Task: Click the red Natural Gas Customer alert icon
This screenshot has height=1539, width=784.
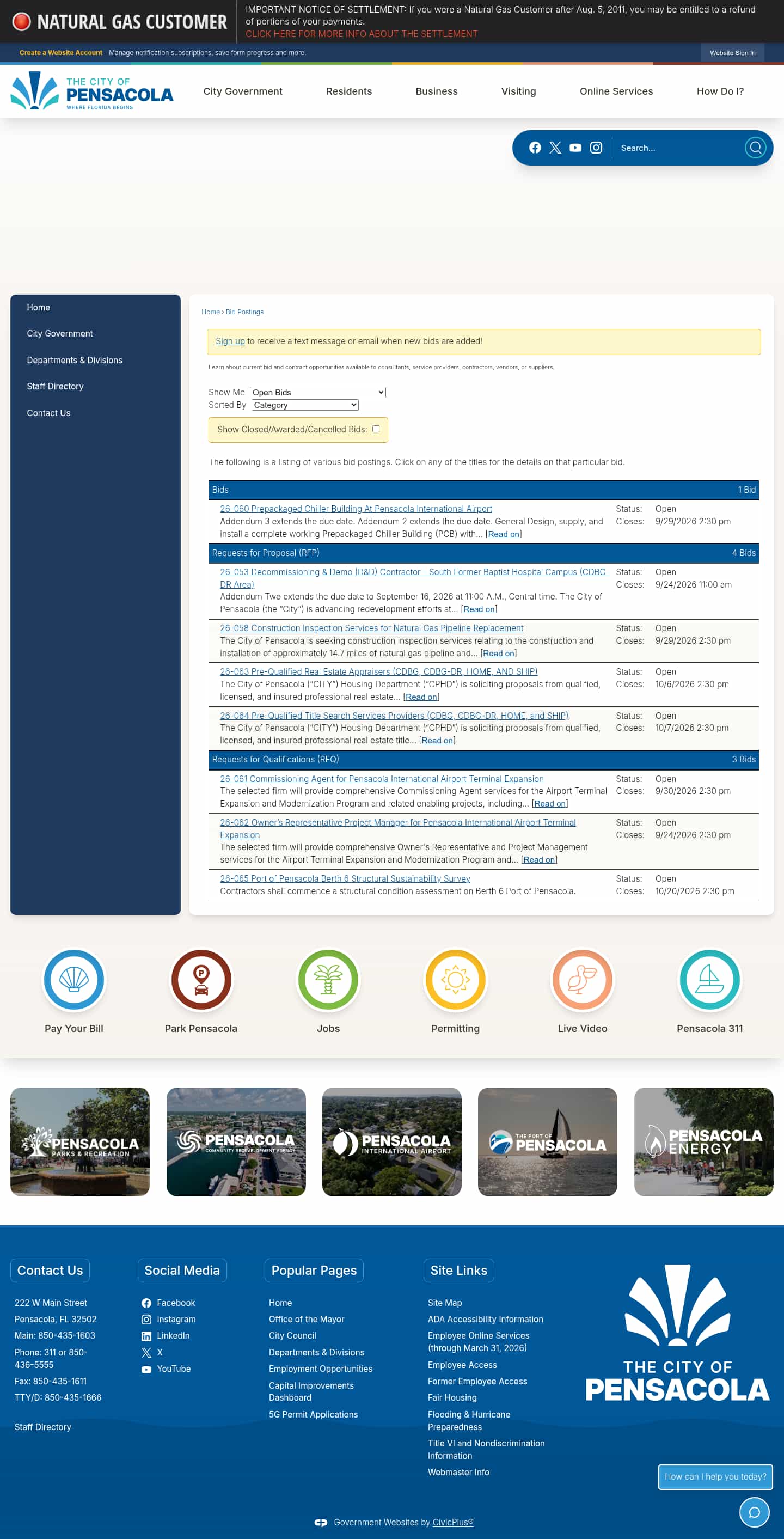Action: 21,21
